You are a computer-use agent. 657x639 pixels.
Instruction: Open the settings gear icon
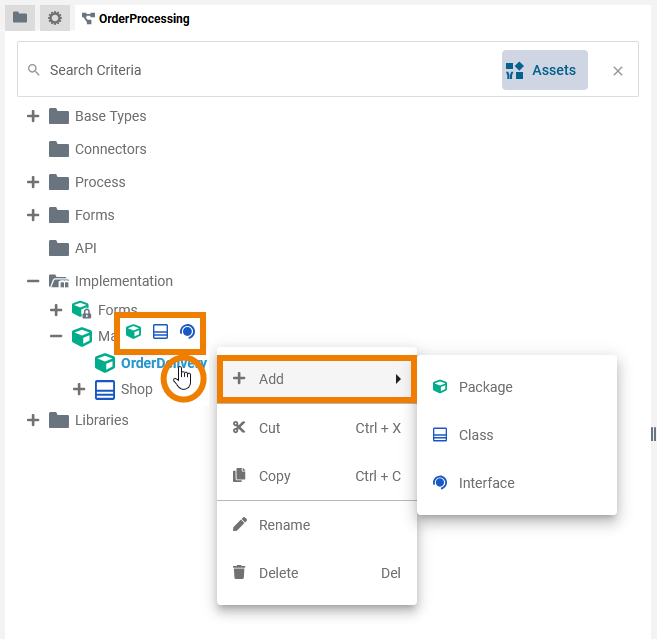54,17
